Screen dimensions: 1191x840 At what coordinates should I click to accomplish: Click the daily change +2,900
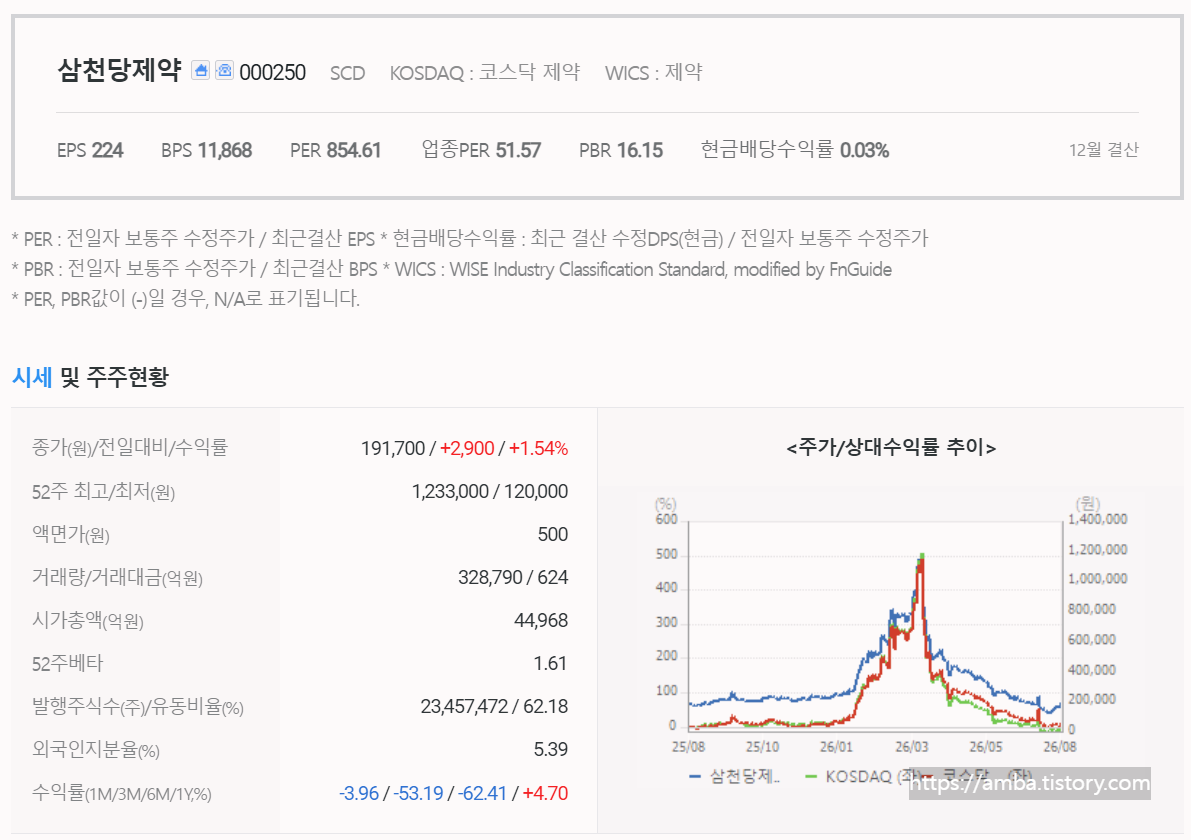click(x=467, y=449)
